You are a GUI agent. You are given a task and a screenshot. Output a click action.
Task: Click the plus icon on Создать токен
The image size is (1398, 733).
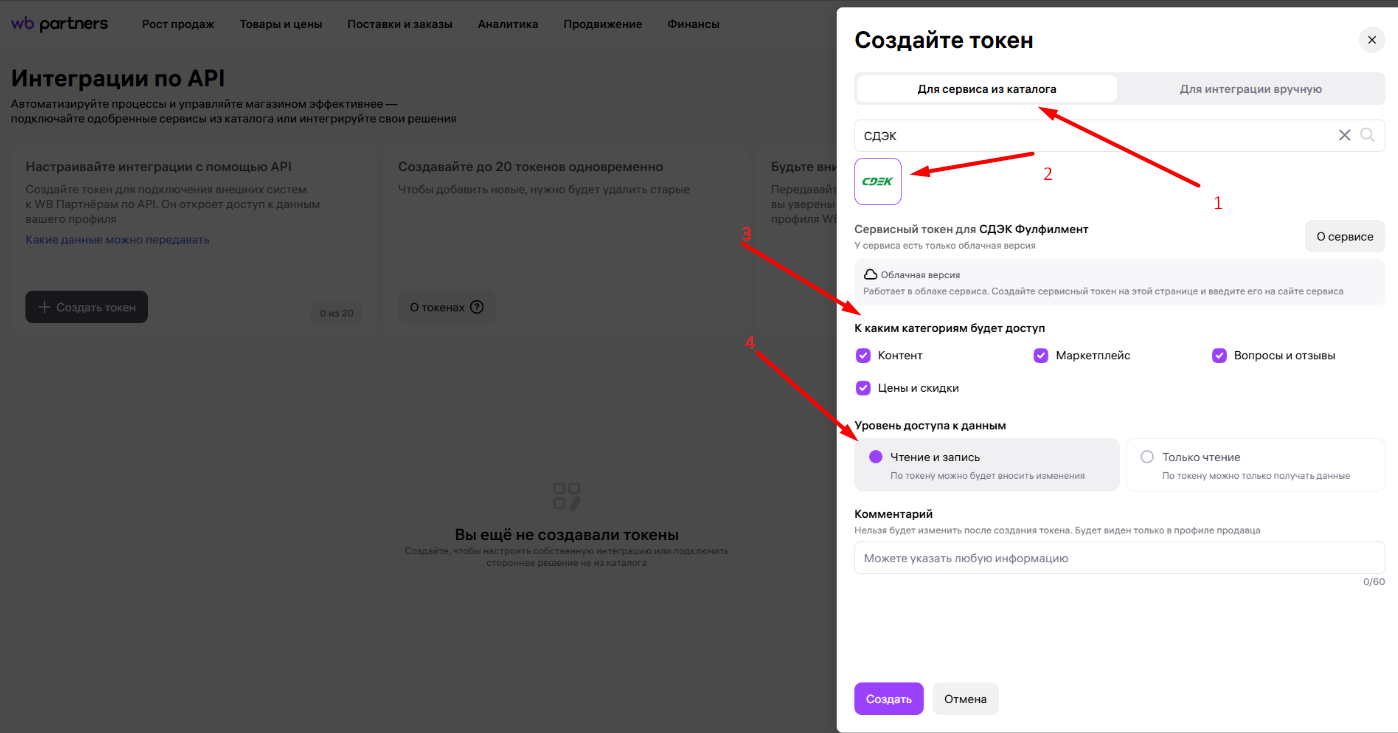pos(44,307)
